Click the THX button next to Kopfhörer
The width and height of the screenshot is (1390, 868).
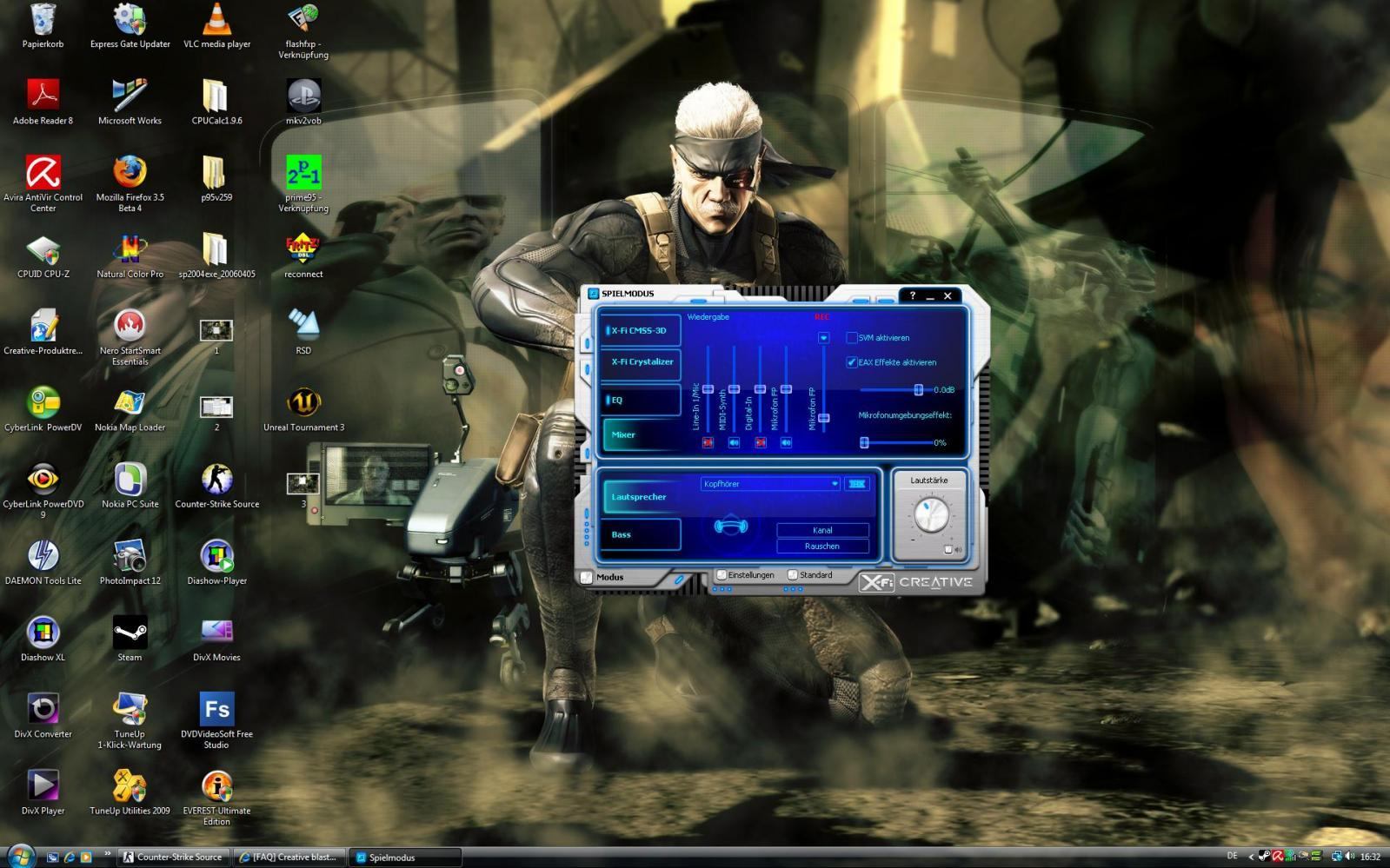[x=857, y=484]
